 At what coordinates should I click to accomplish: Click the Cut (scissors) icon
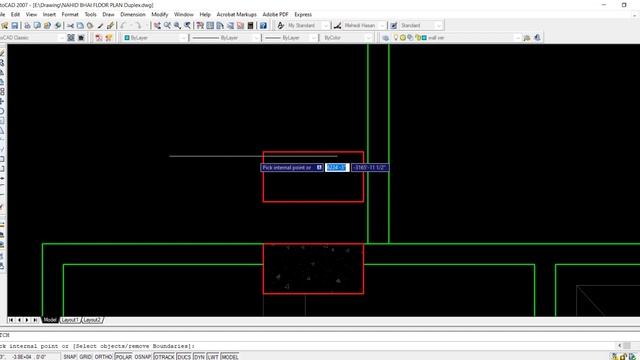click(70, 25)
